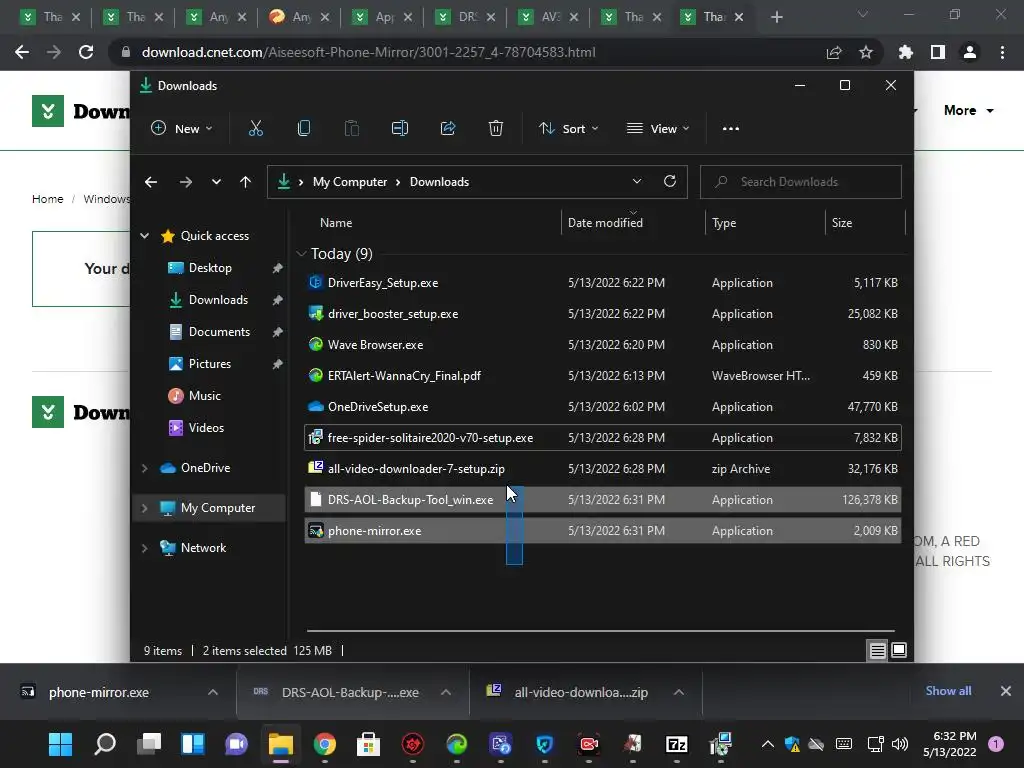Select My Computer in navigation pane
The width and height of the screenshot is (1024, 768).
click(x=217, y=507)
